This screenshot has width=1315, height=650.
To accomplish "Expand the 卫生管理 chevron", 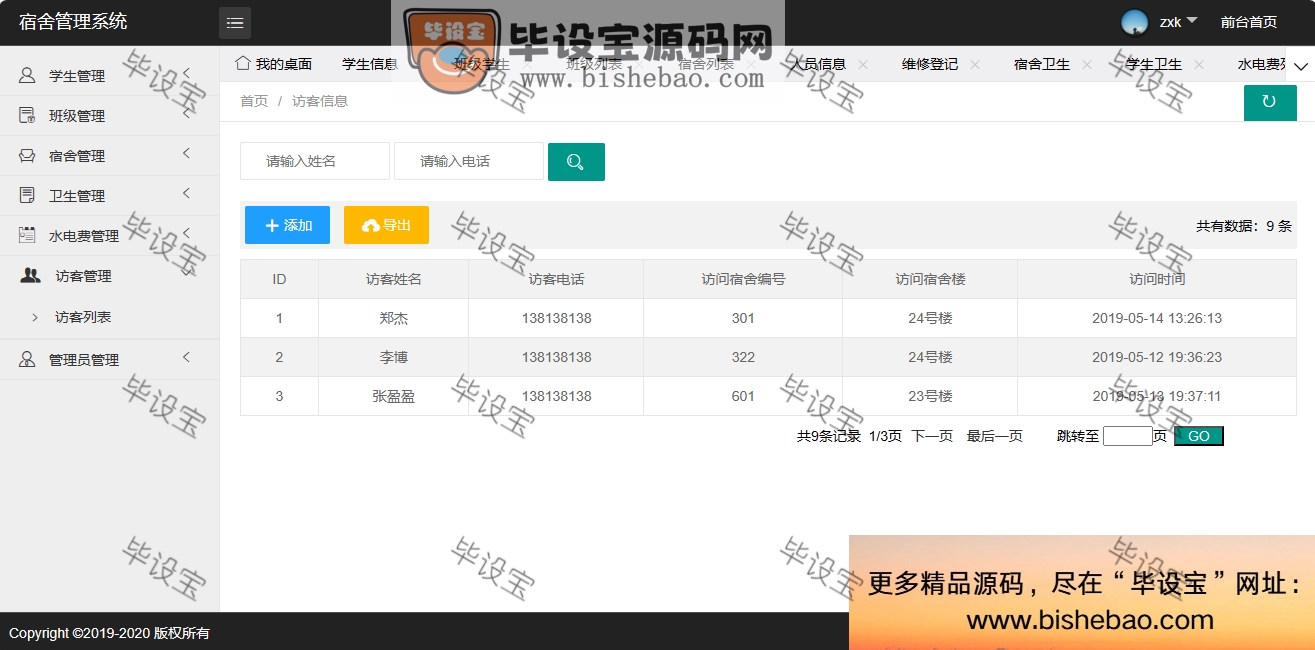I will [187, 192].
